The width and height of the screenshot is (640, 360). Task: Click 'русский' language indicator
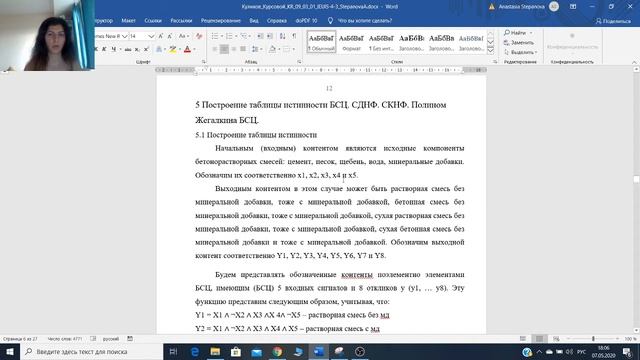111,339
